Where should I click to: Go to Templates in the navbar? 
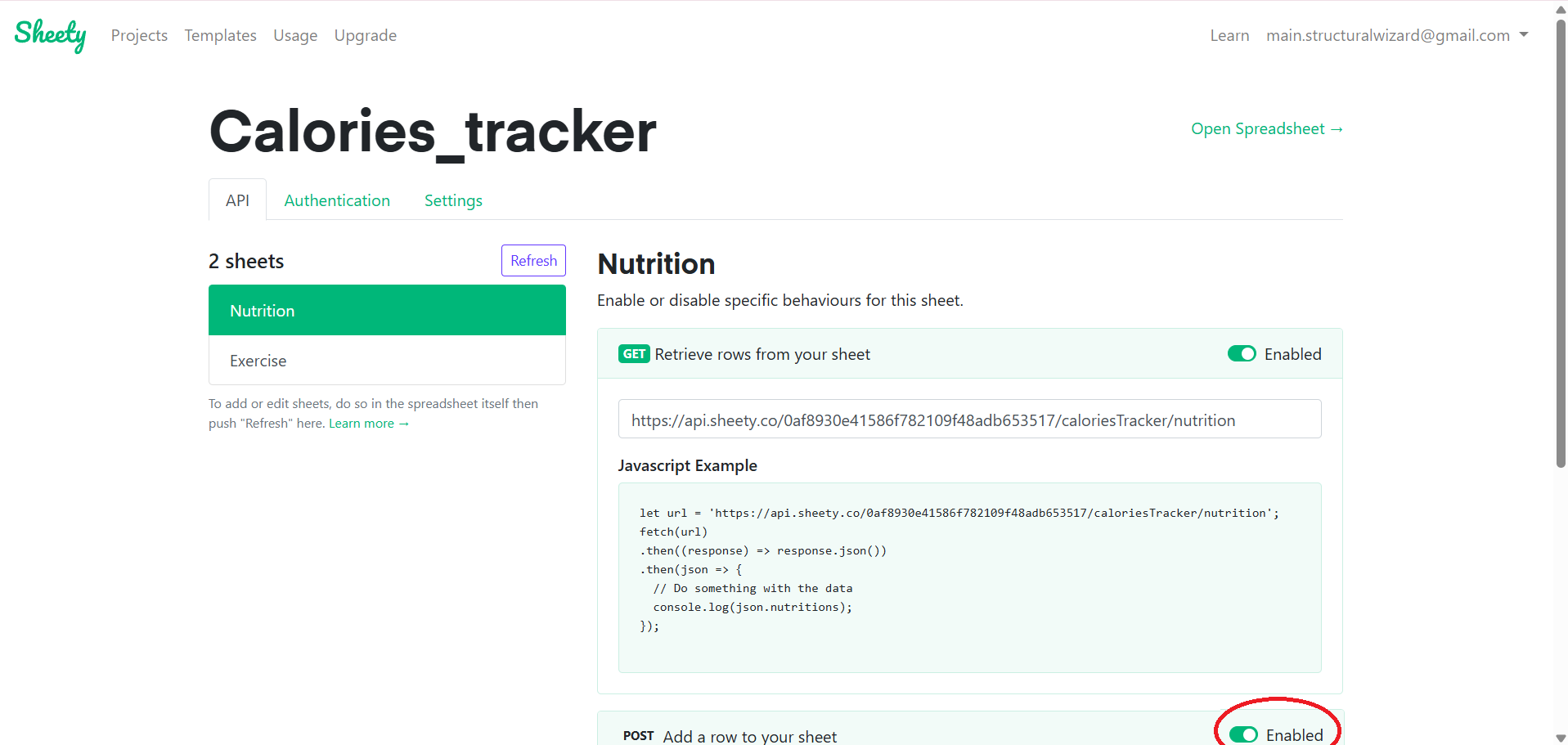coord(220,35)
